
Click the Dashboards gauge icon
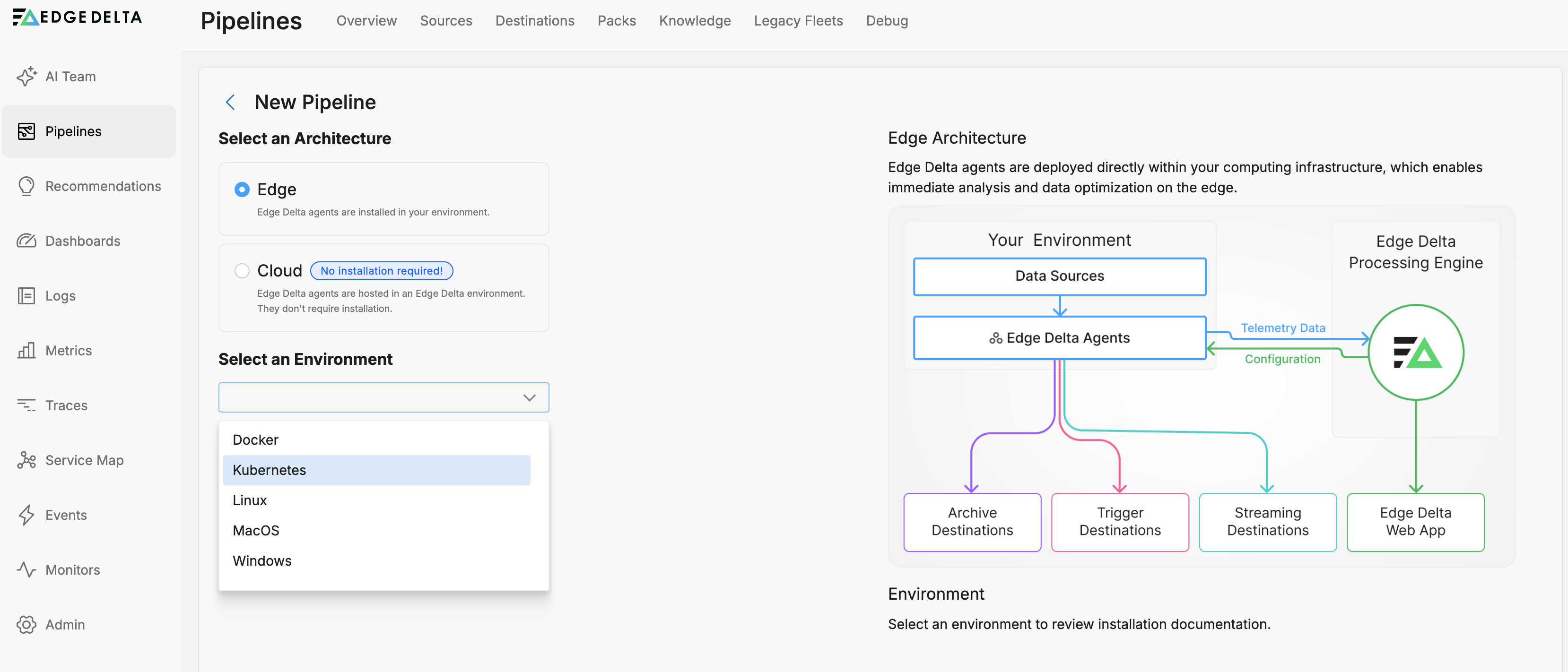pos(26,241)
